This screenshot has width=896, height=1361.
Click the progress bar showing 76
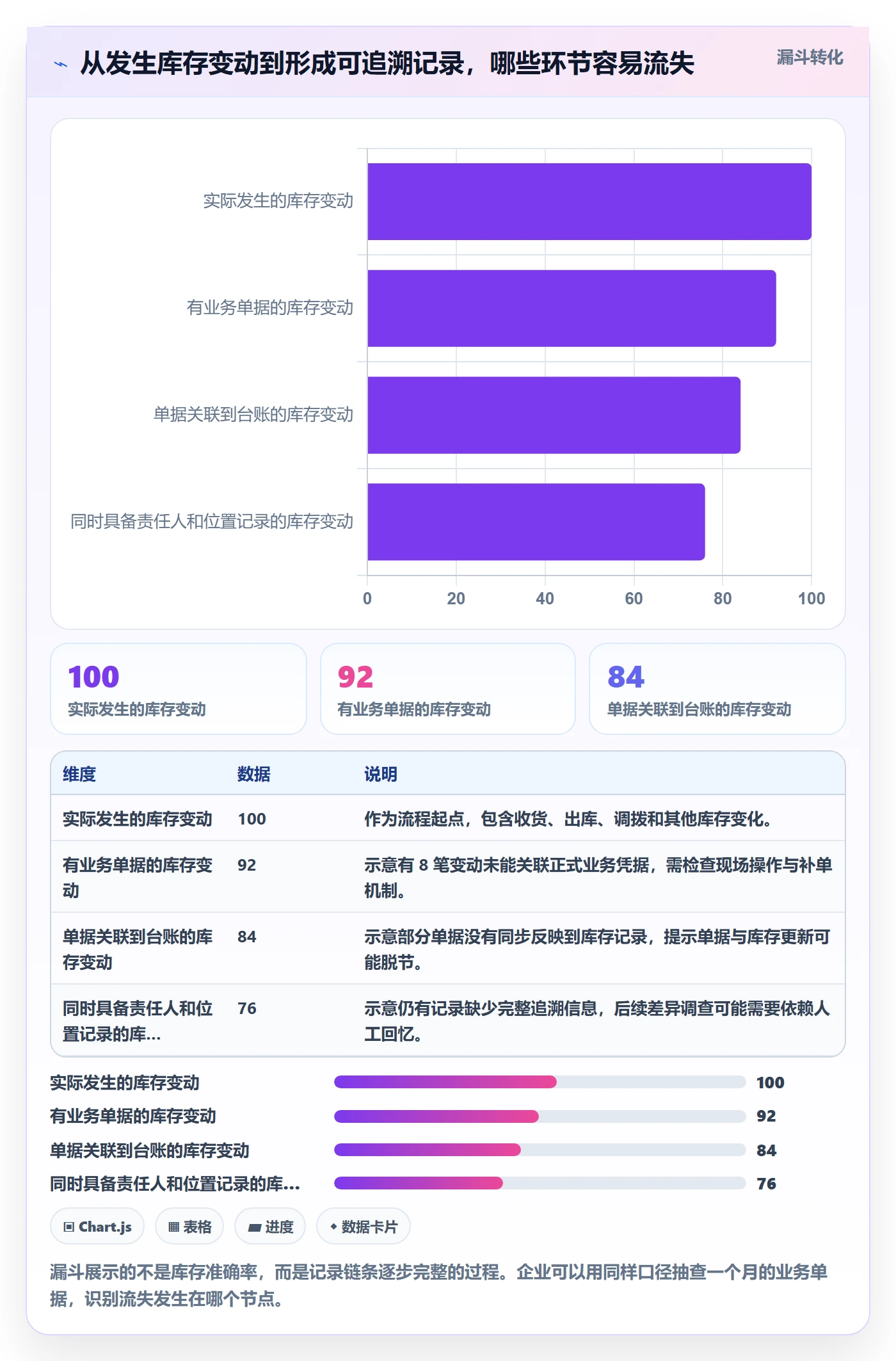[x=540, y=1183]
